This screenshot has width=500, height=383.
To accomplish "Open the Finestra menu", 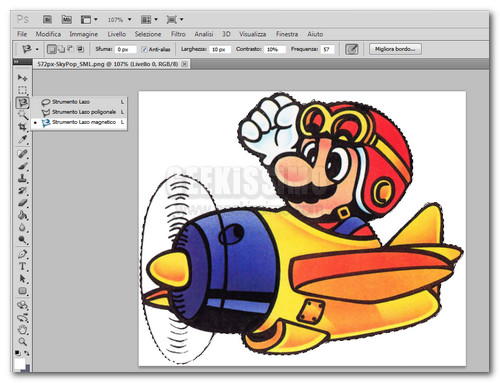I will (x=287, y=34).
